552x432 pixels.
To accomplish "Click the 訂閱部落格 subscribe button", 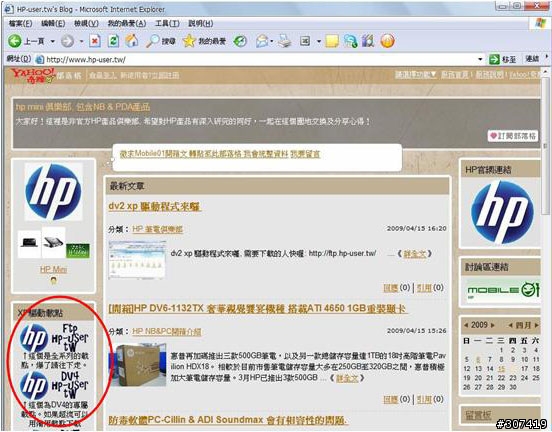I will pos(513,136).
